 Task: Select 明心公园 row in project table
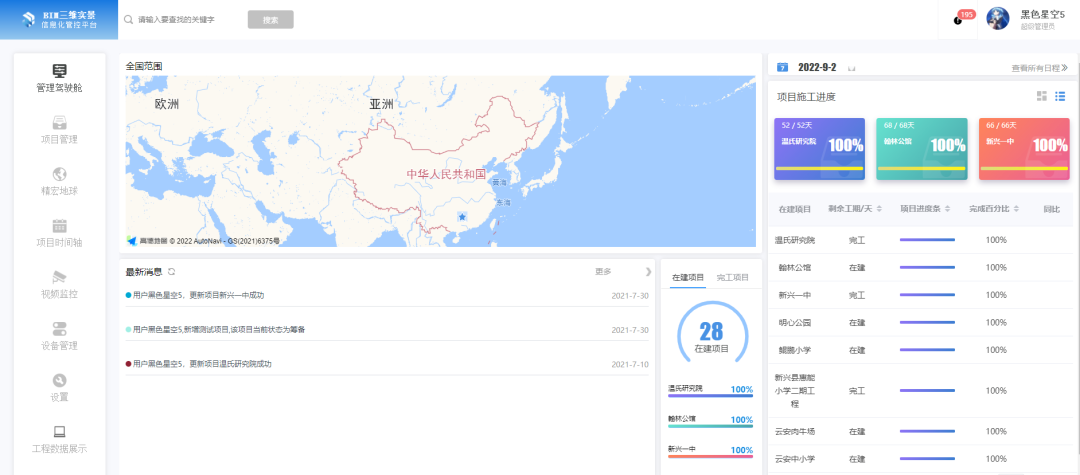920,322
